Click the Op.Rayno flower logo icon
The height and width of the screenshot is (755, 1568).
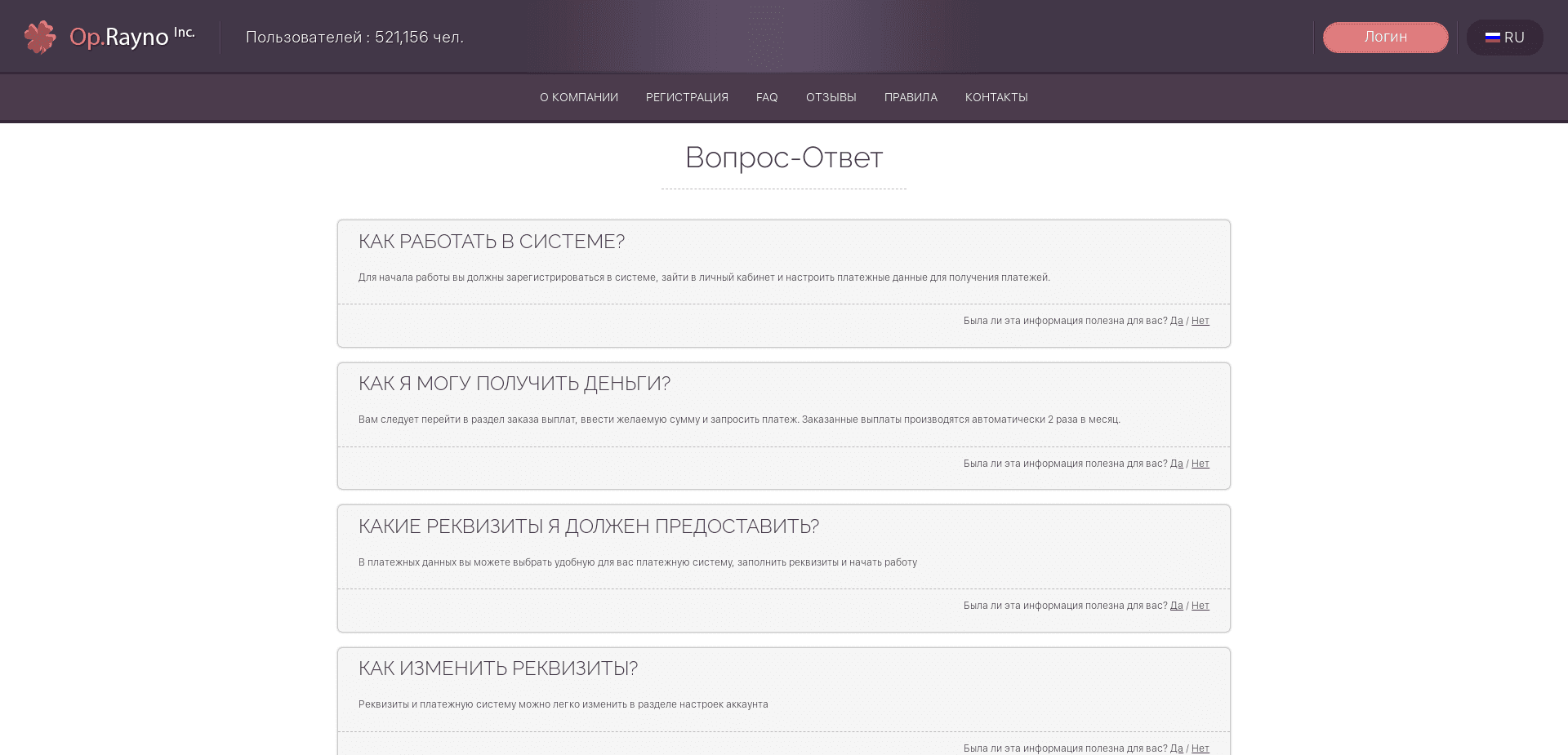(38, 36)
